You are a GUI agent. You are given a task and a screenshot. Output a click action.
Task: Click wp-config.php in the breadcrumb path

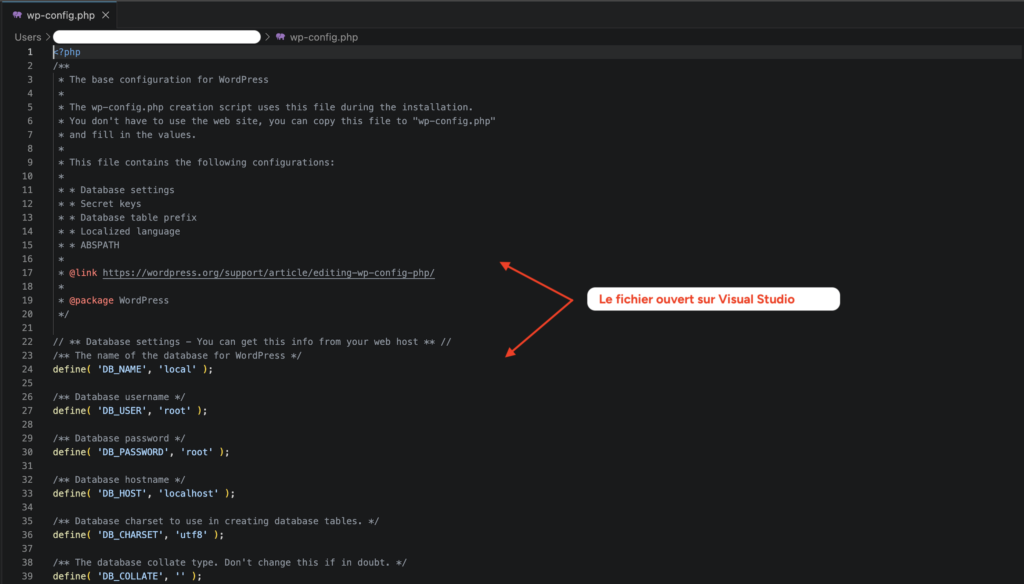click(324, 37)
